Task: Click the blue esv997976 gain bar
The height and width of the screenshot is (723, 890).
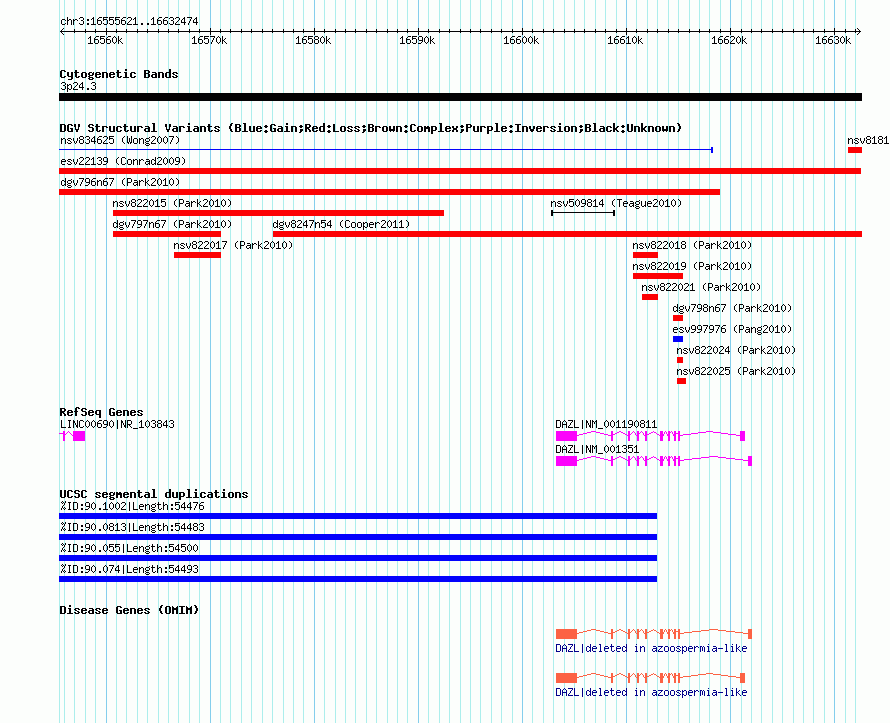Action: click(x=678, y=339)
